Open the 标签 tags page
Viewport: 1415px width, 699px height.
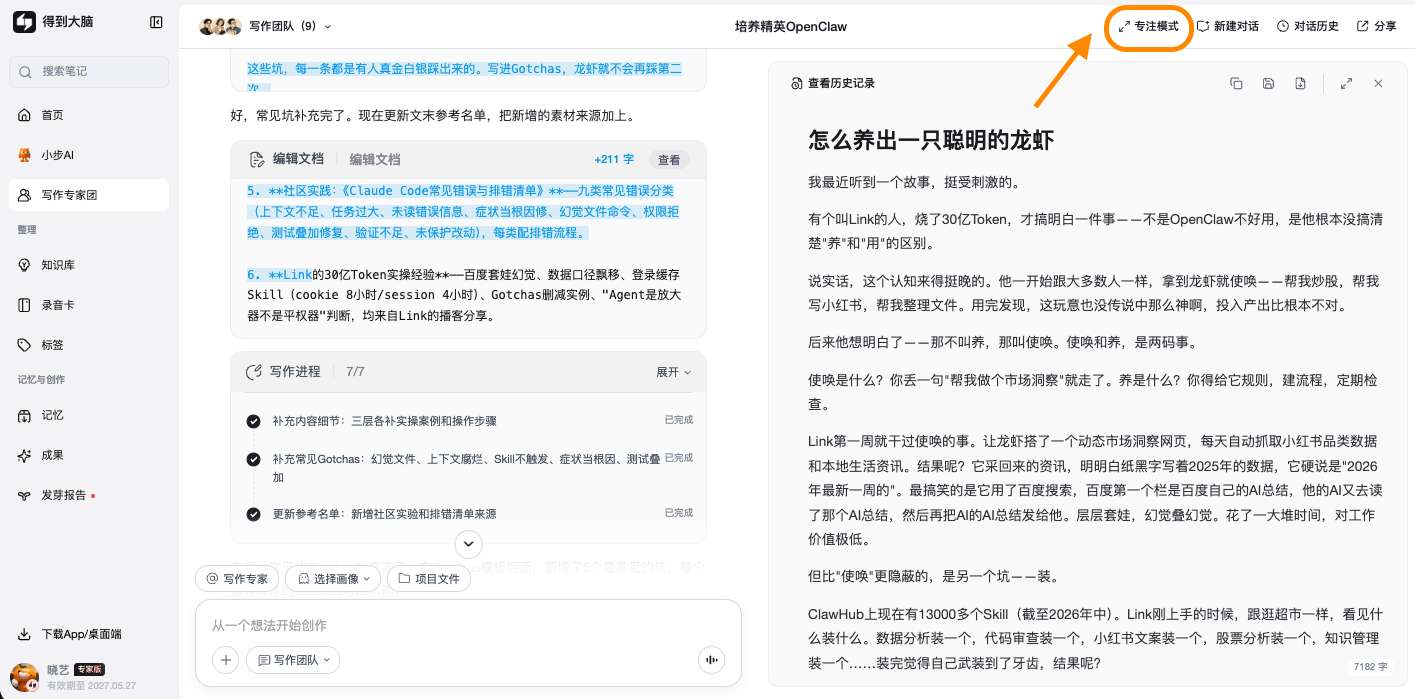tap(89, 345)
